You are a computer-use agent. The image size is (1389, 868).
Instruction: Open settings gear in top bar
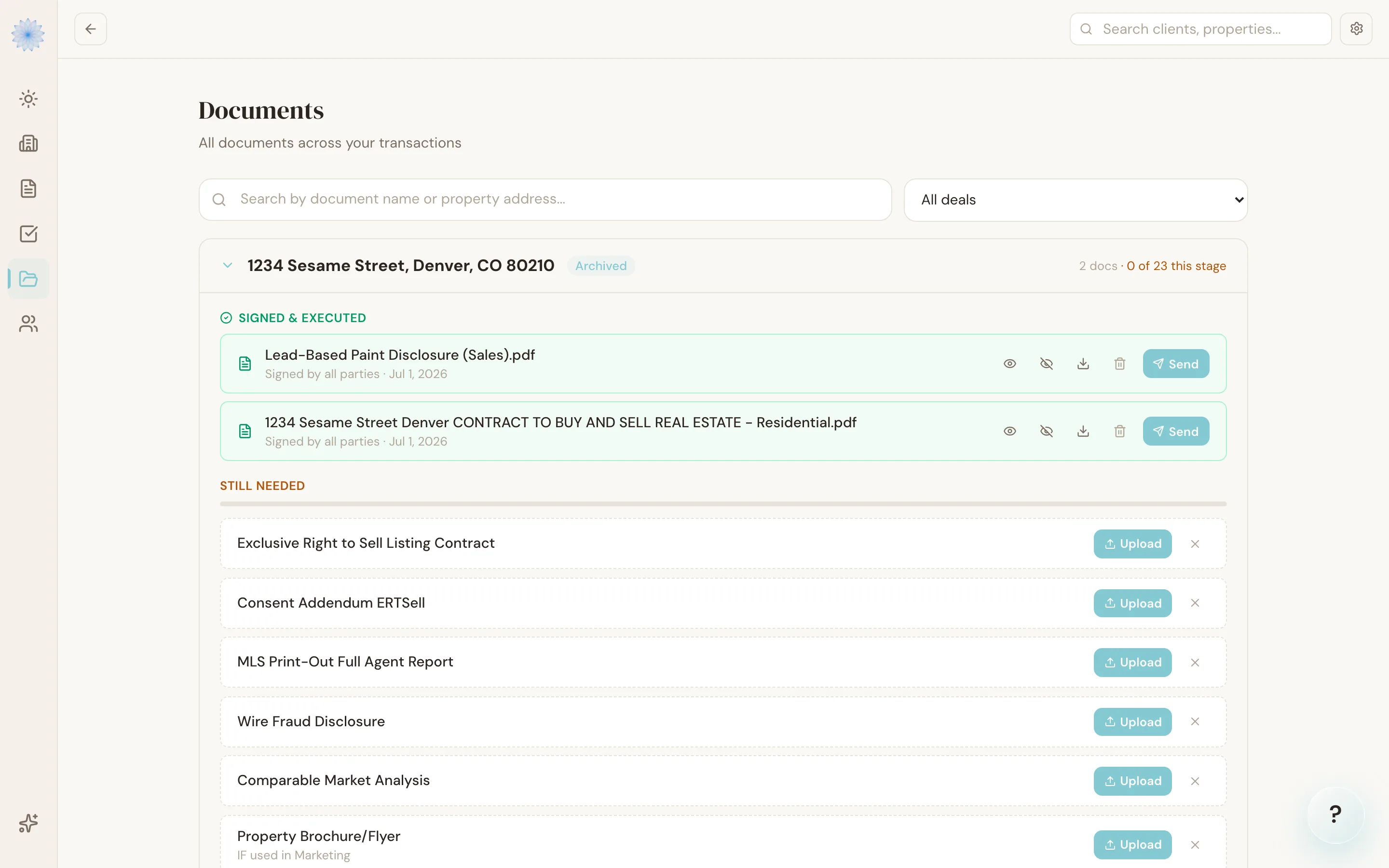point(1356,29)
